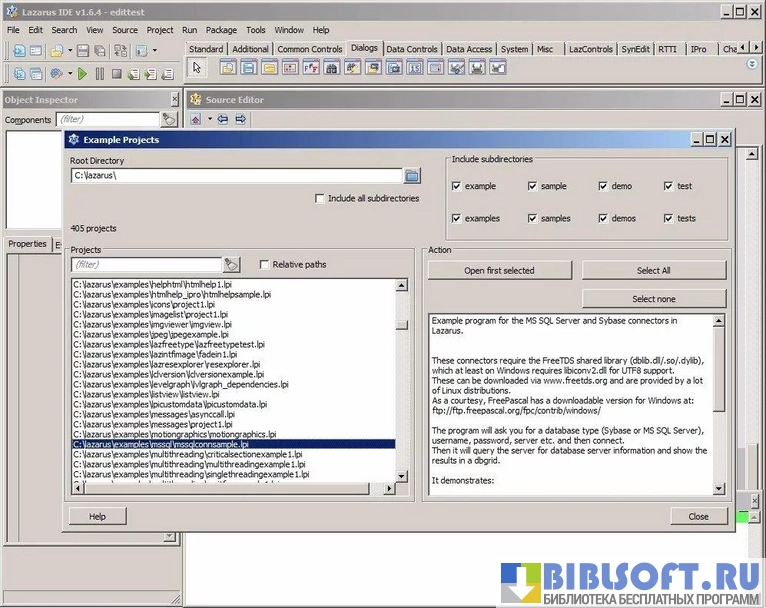Click the Pause button in toolbar

(100, 73)
